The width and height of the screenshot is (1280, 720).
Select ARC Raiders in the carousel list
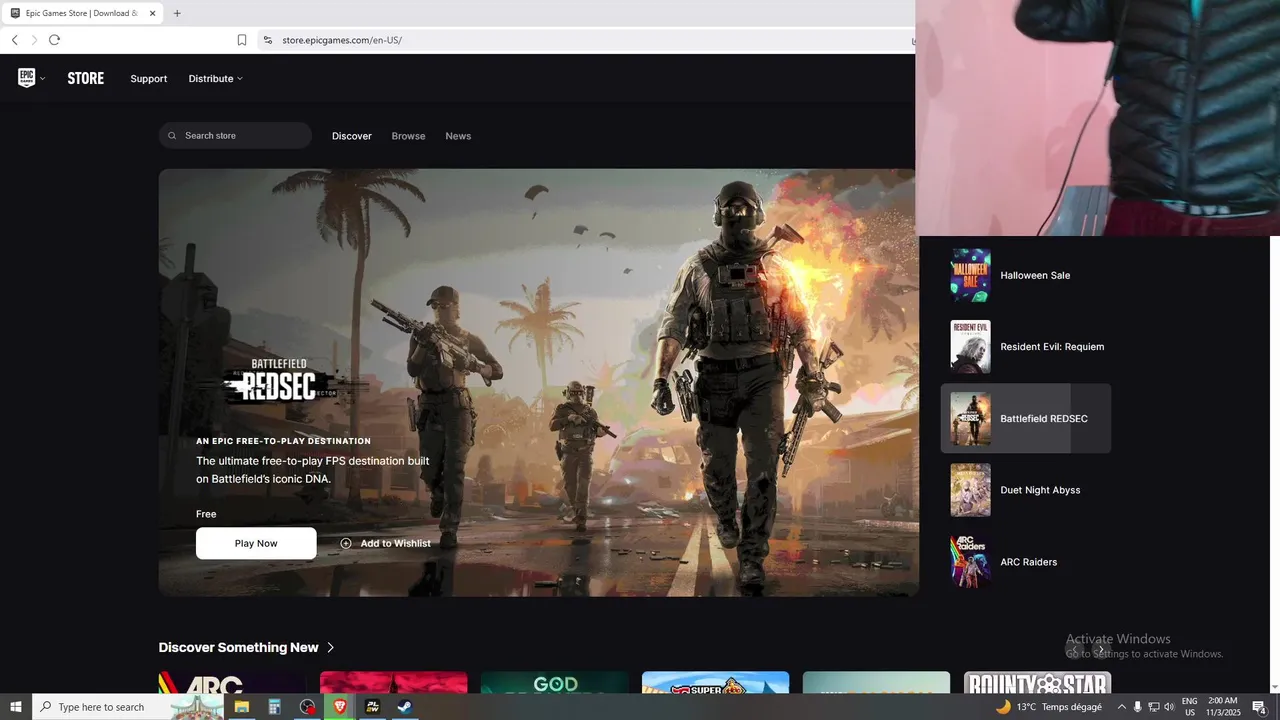pyautogui.click(x=1025, y=562)
